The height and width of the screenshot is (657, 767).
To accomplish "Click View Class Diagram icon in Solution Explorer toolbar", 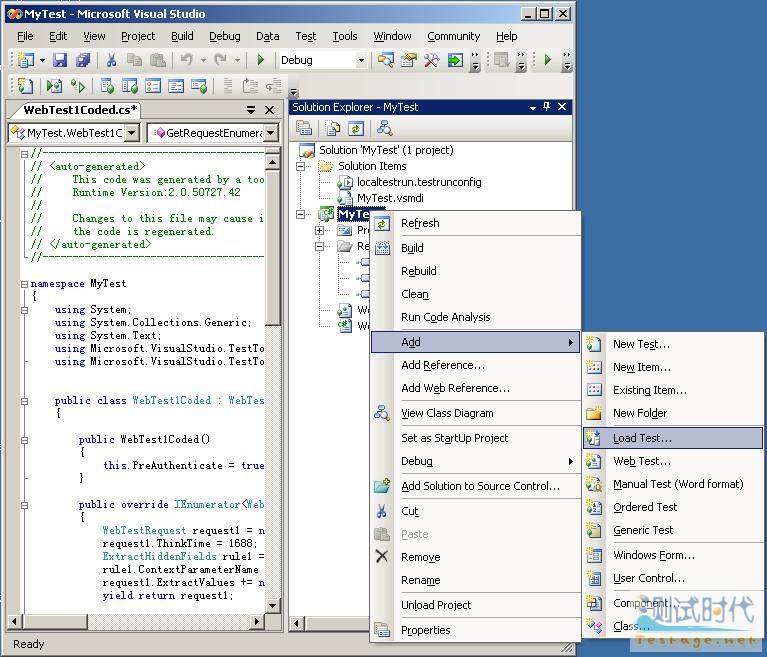I will pyautogui.click(x=384, y=128).
